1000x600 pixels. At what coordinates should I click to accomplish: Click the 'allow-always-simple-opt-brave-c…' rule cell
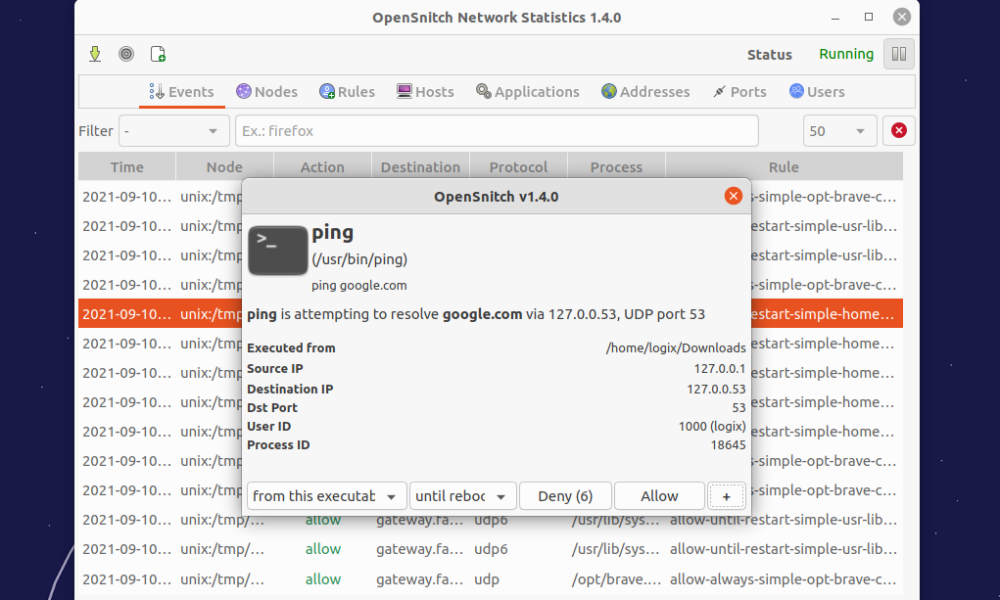783,580
